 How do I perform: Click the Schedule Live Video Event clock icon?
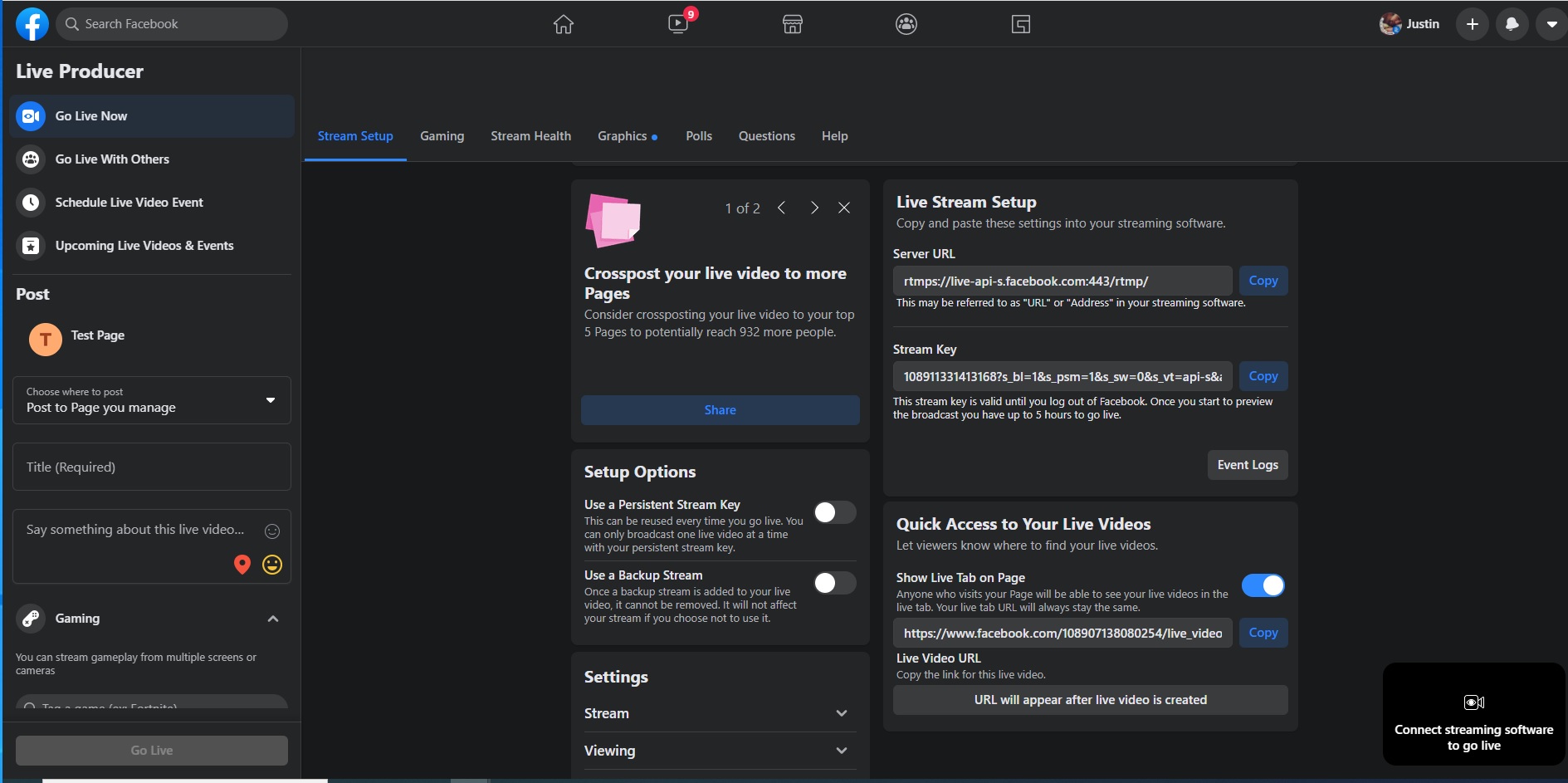click(31, 203)
